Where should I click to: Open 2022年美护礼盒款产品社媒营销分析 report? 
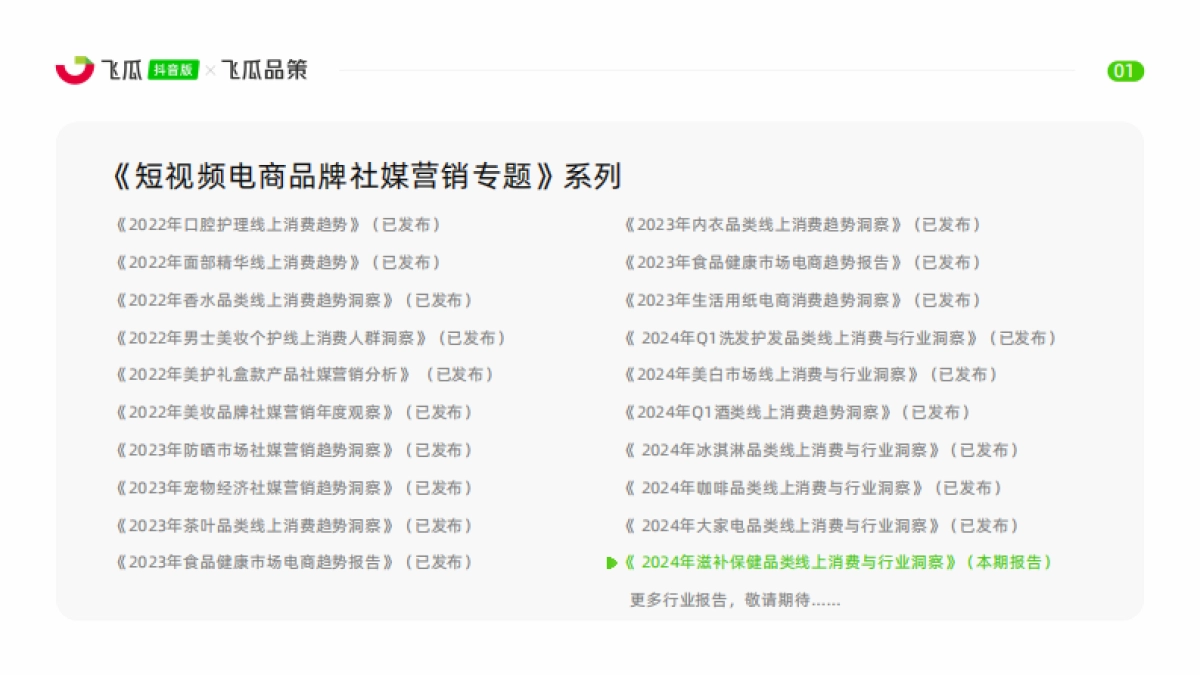tap(305, 375)
